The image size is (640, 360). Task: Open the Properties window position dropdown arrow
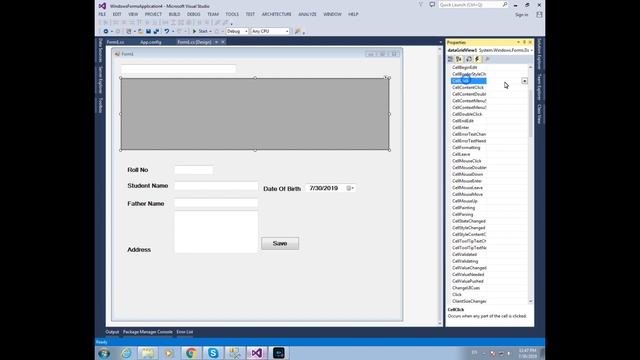518,42
